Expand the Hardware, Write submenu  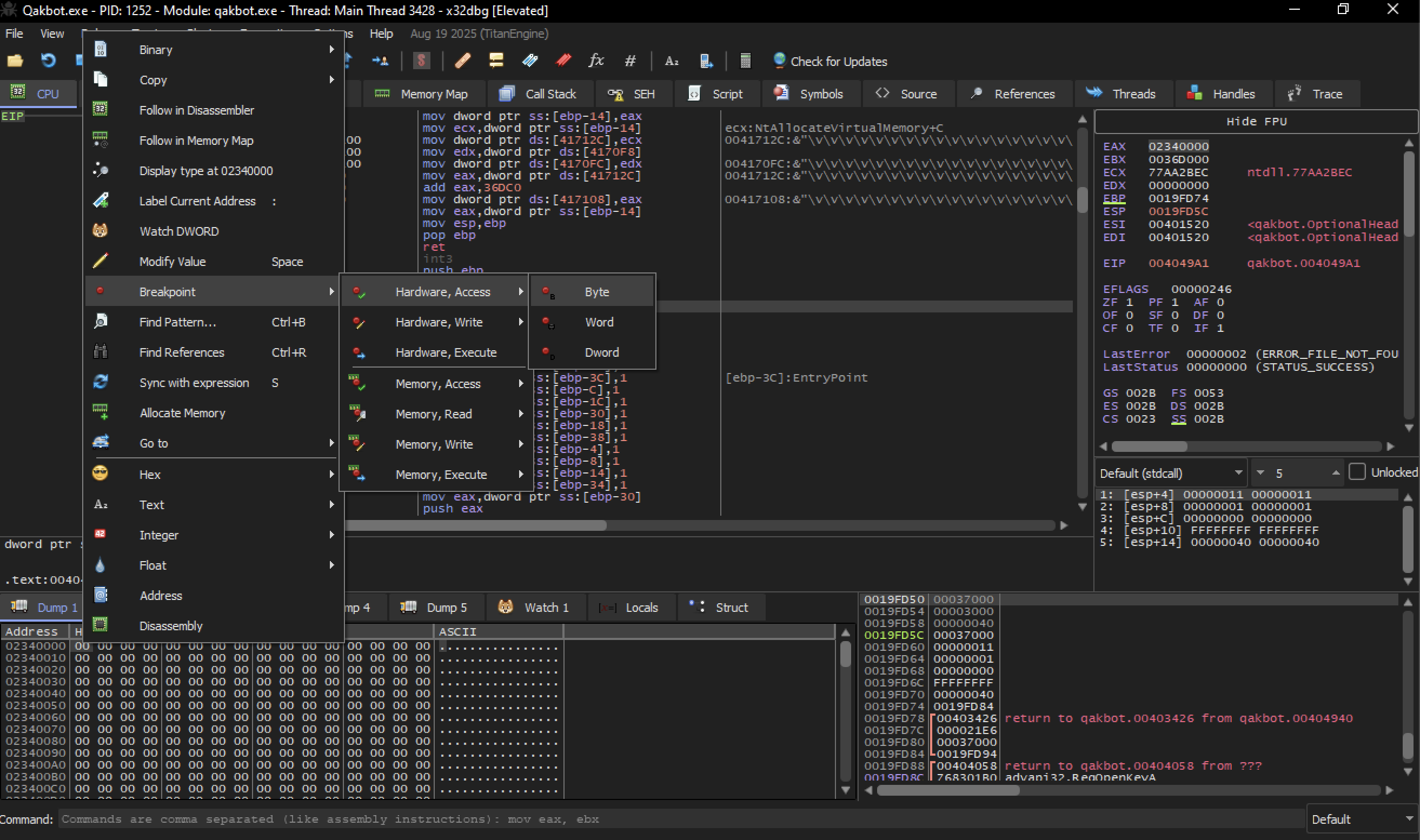tap(436, 322)
